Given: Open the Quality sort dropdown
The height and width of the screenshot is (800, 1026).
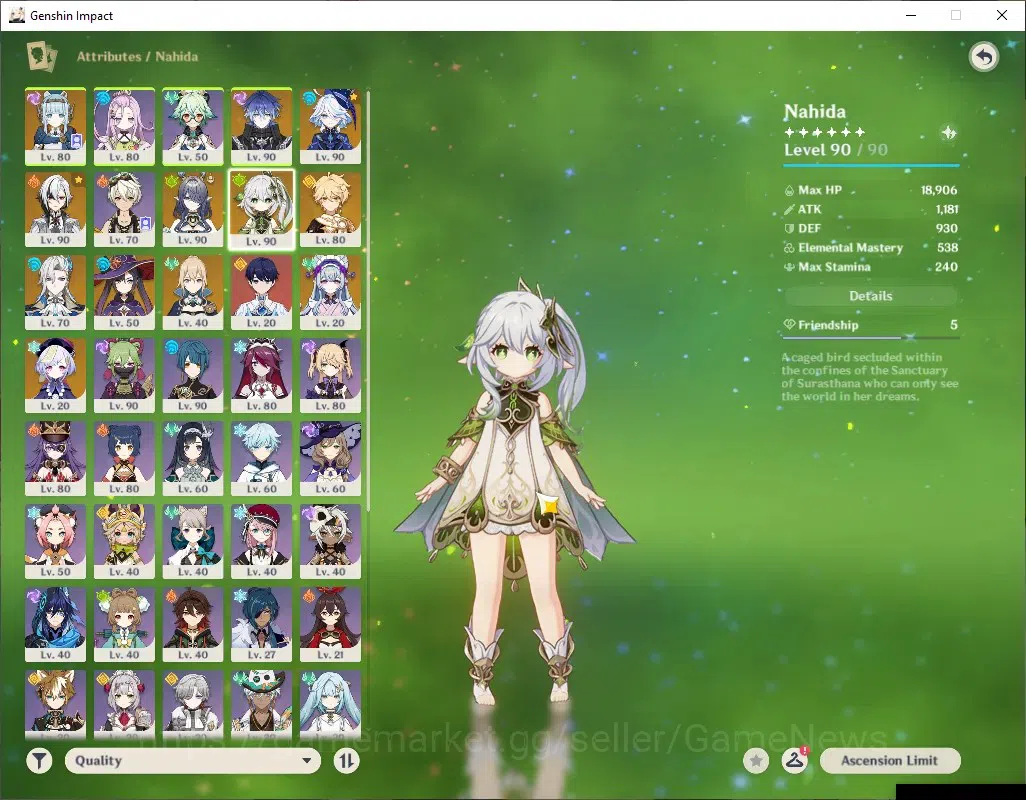Looking at the screenshot, I should 193,761.
